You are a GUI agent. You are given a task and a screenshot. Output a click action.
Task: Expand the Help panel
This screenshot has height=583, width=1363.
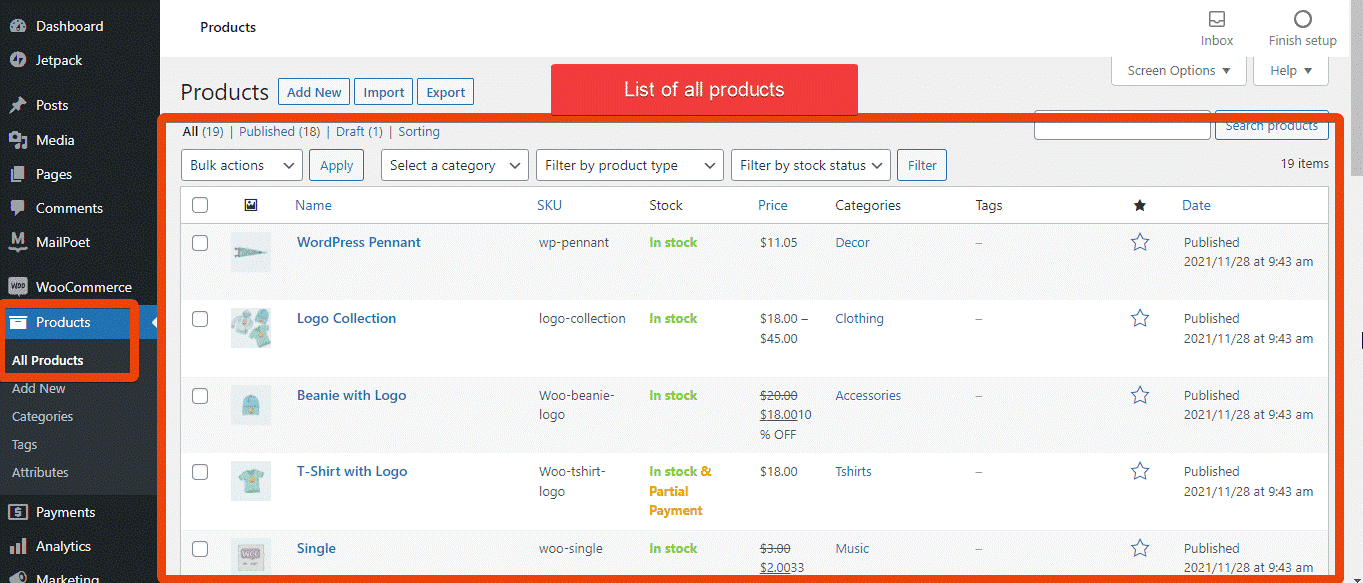point(1291,70)
